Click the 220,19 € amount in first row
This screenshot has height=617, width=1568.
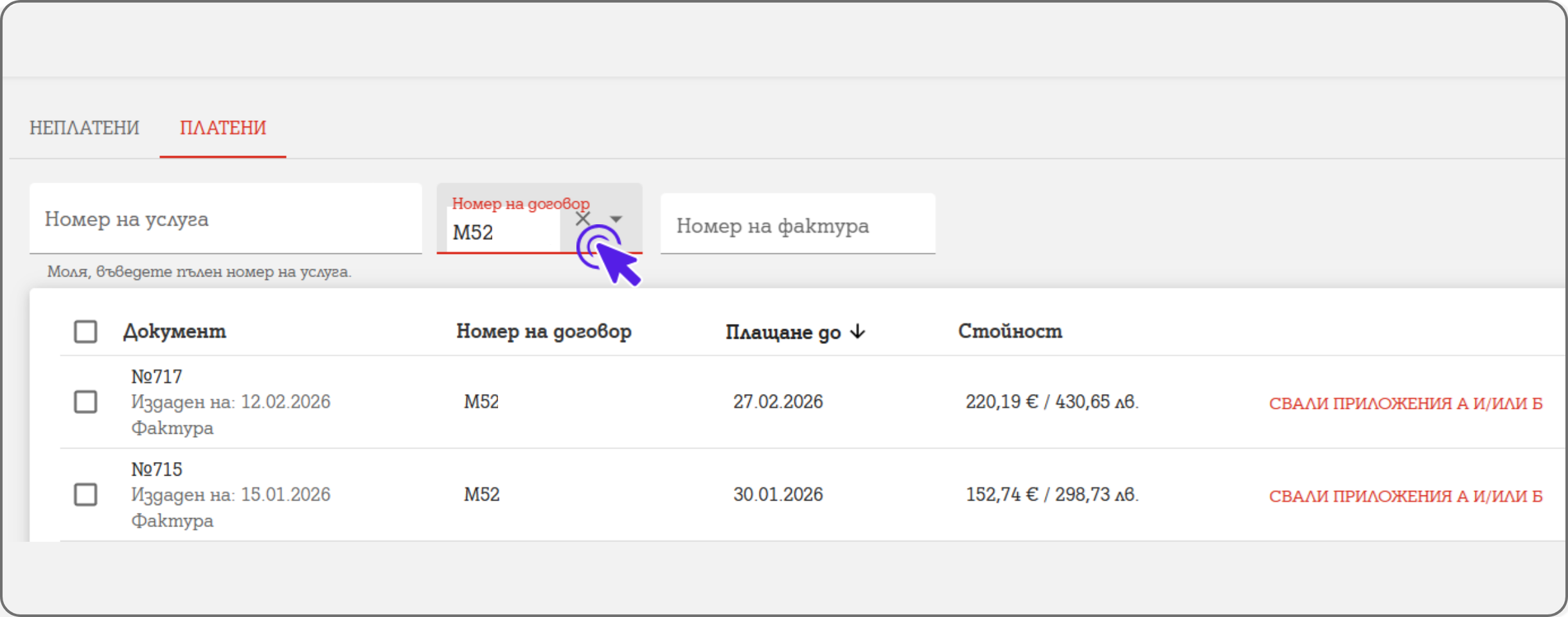(1001, 402)
